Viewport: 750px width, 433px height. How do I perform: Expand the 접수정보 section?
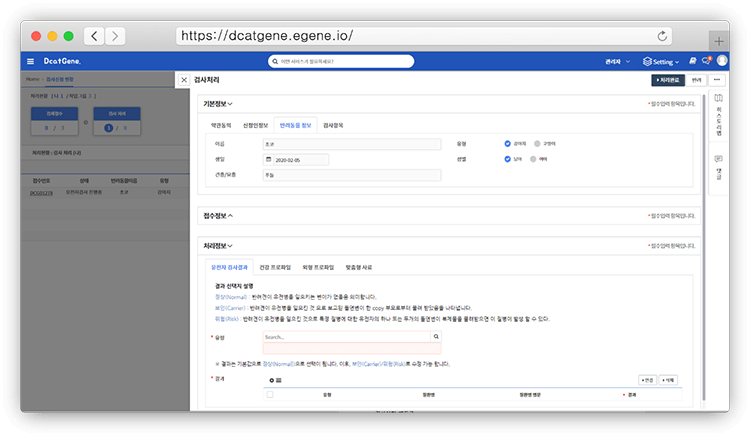(218, 215)
